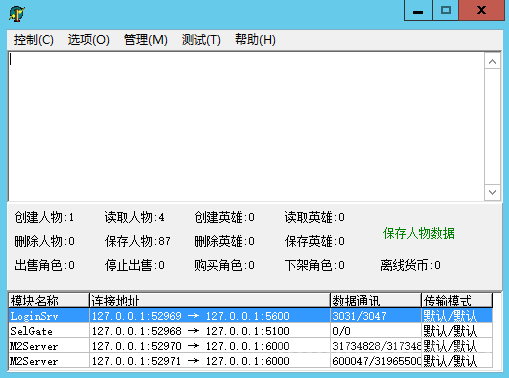Select the M2Server row with port 52971
The height and width of the screenshot is (378, 509).
[x=251, y=361]
